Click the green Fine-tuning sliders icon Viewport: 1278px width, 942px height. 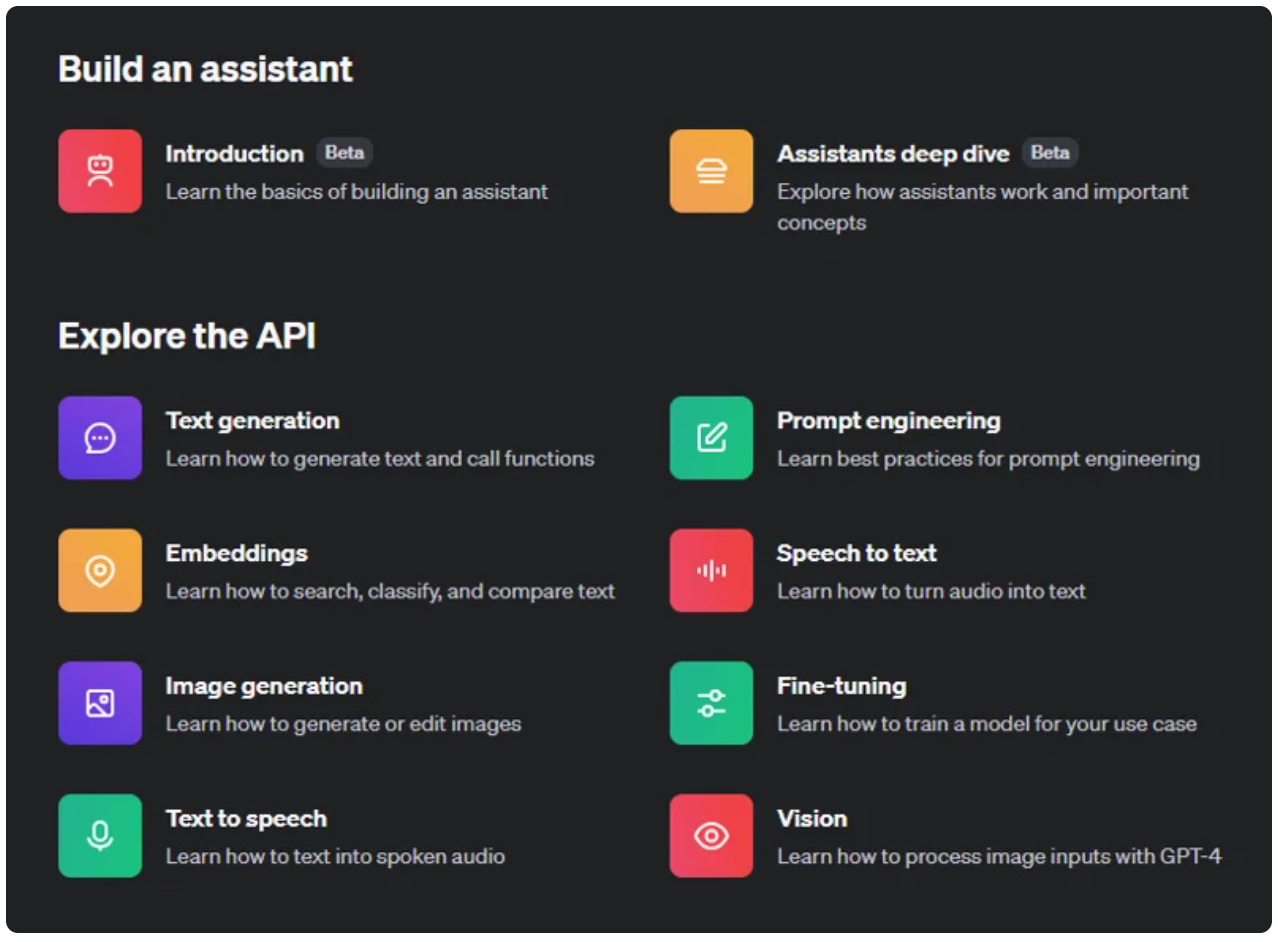coord(711,703)
